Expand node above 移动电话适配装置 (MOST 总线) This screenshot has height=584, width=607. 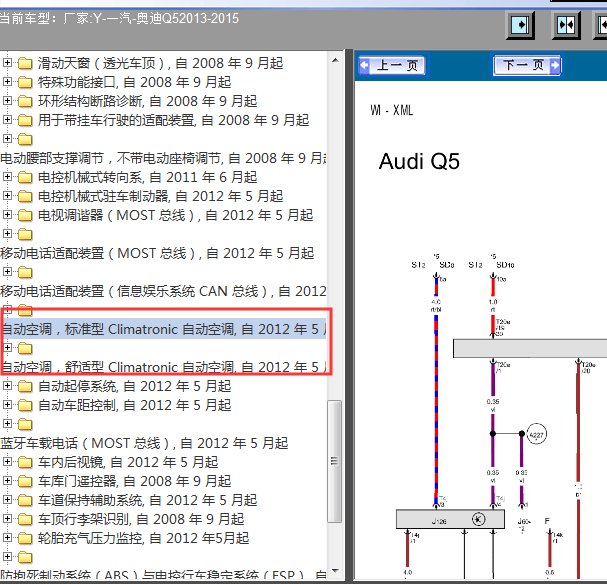click(7, 233)
